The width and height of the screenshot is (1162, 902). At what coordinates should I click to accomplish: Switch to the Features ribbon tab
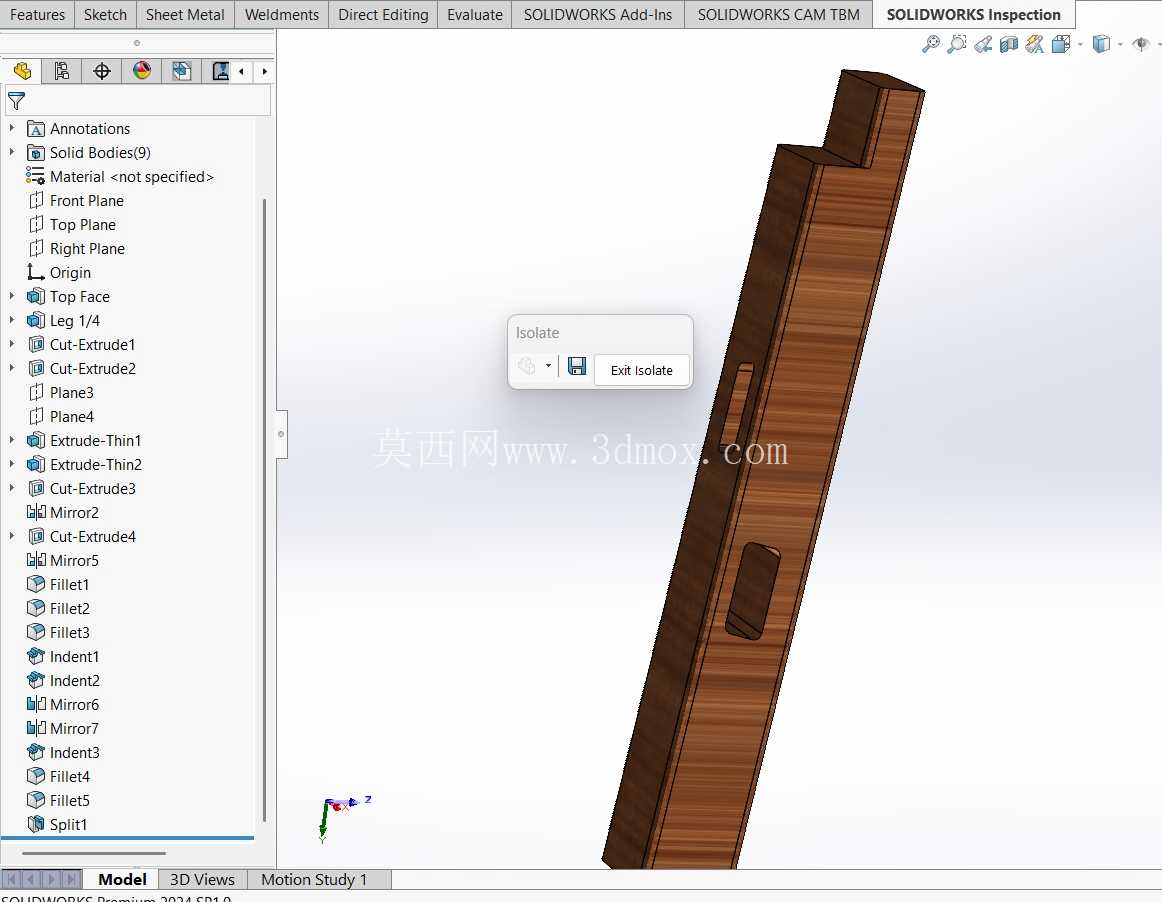tap(37, 15)
